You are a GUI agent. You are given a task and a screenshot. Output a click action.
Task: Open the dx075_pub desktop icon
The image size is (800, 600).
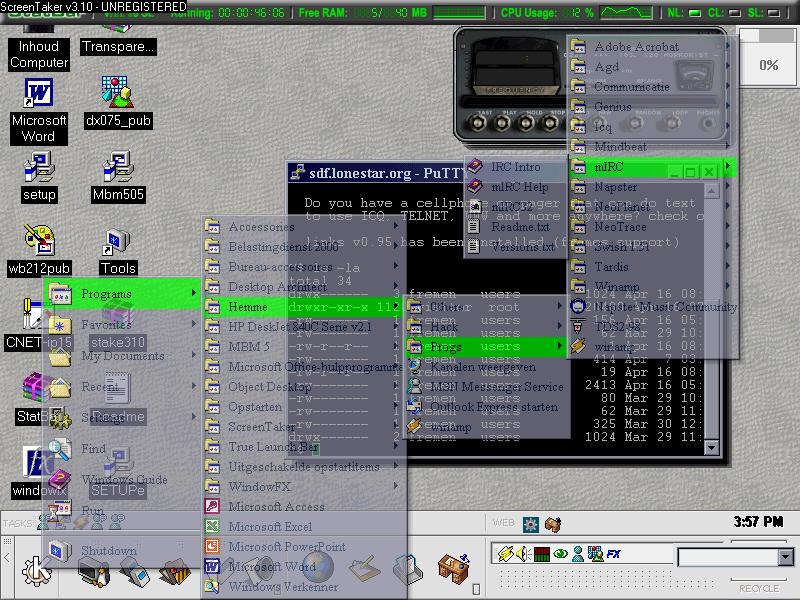pos(118,102)
